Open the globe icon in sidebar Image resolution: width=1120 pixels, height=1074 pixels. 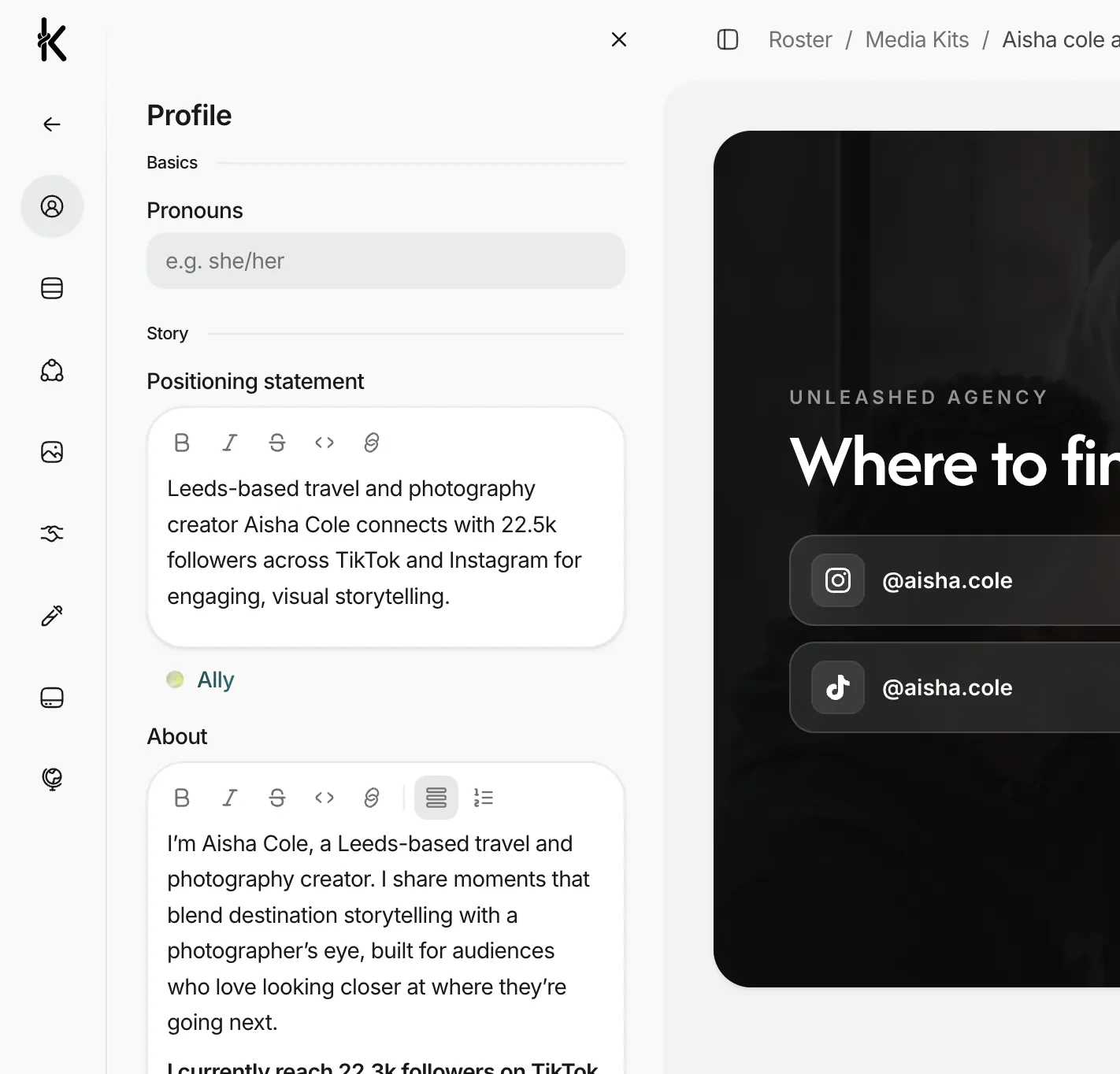pos(52,779)
